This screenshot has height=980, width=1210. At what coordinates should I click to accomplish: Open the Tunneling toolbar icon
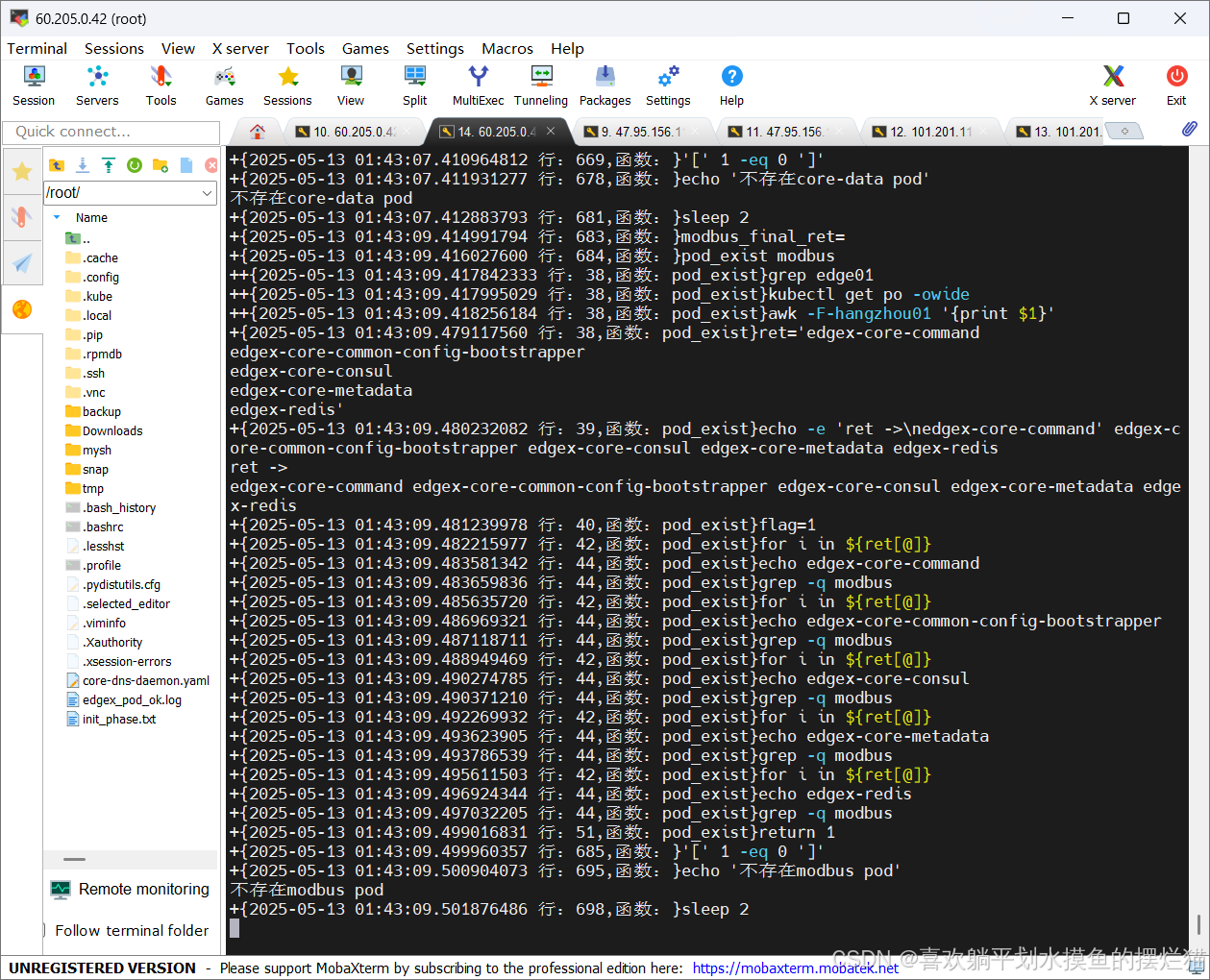click(541, 86)
